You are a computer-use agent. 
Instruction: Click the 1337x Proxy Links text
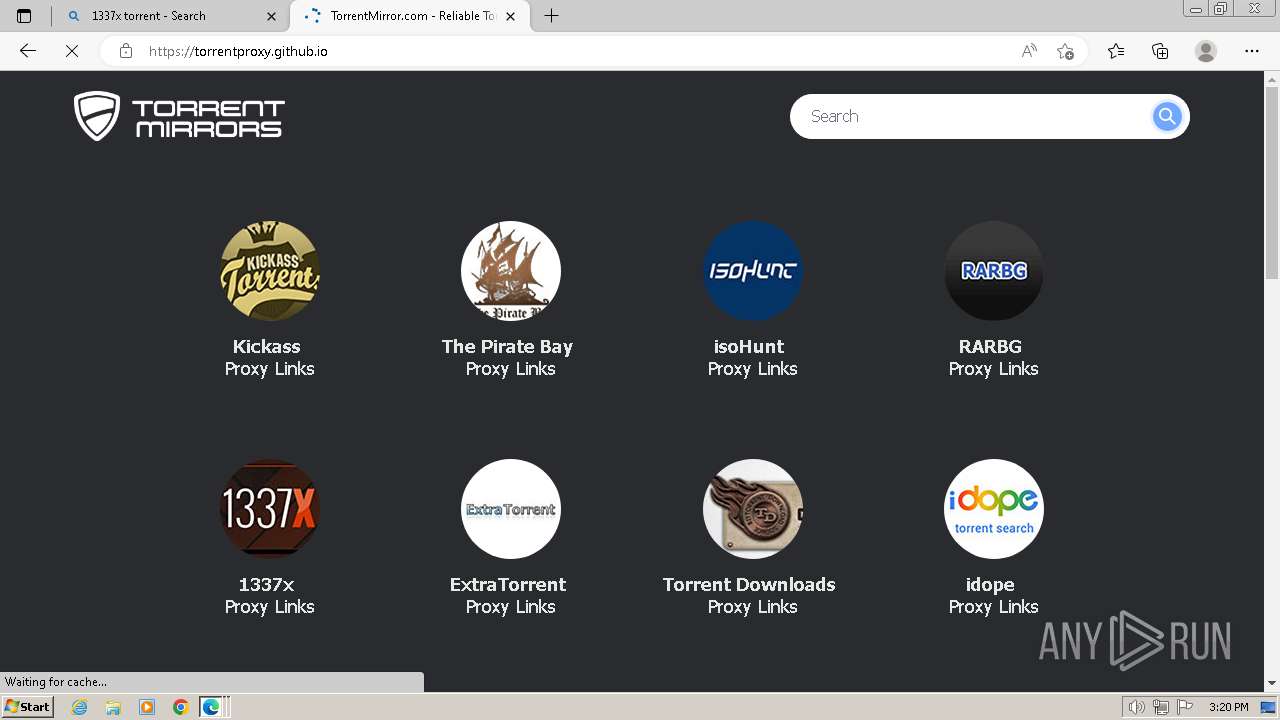pos(270,607)
